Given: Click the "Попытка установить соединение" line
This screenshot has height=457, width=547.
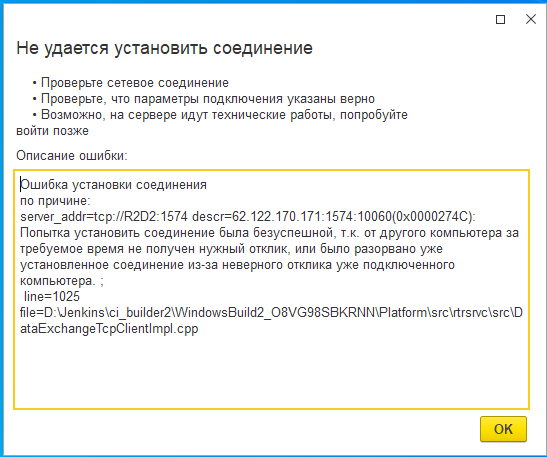Looking at the screenshot, I should tap(269, 233).
